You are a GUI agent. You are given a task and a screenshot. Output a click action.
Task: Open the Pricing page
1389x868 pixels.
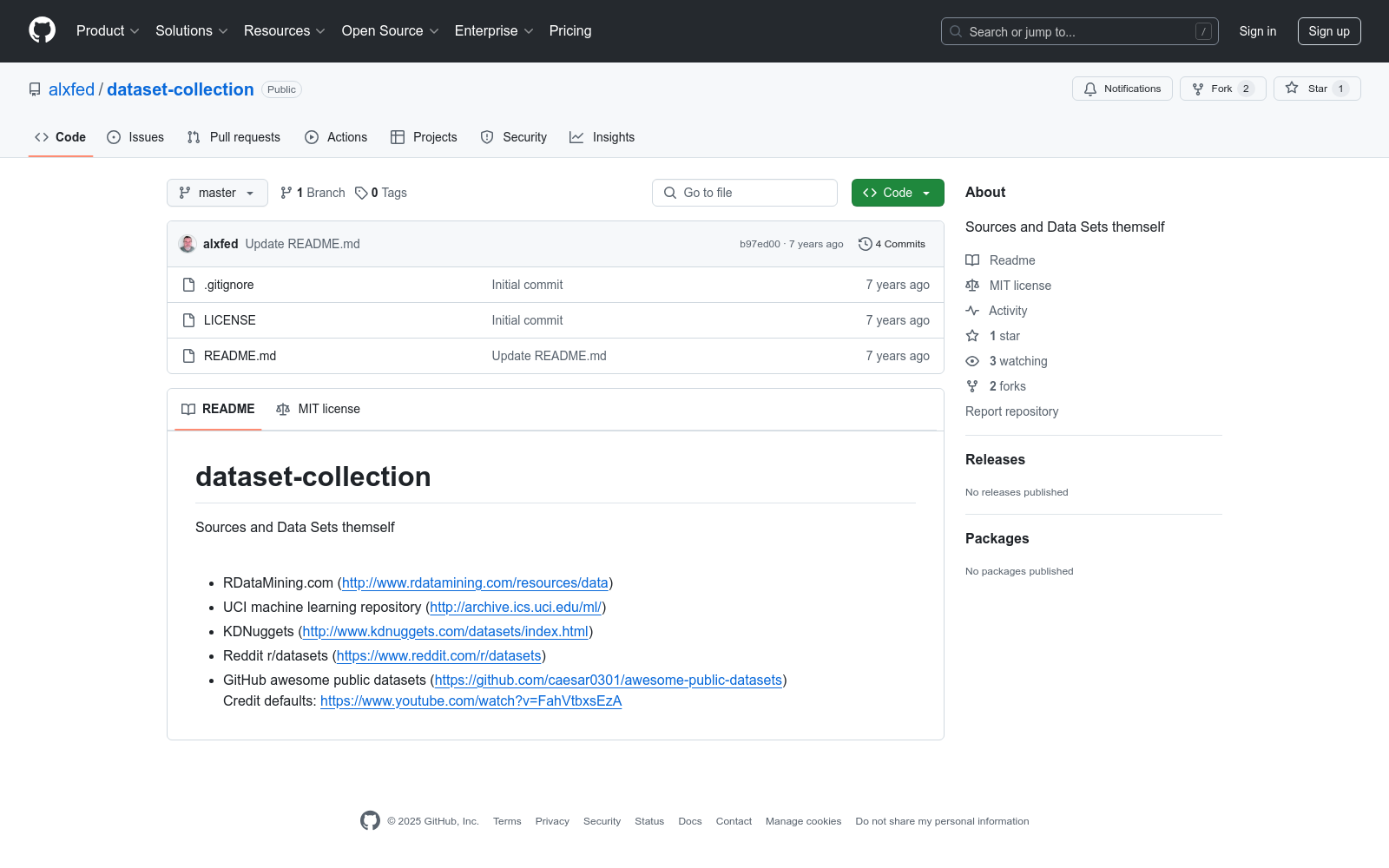pyautogui.click(x=570, y=30)
